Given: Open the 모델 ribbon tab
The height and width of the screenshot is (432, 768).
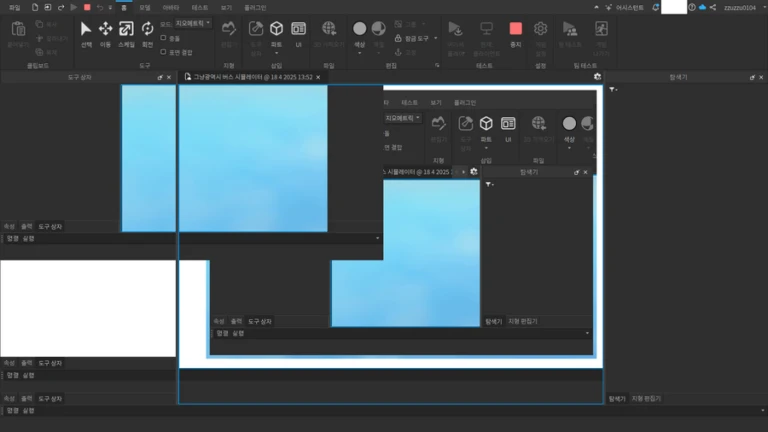Looking at the screenshot, I should 145,7.
